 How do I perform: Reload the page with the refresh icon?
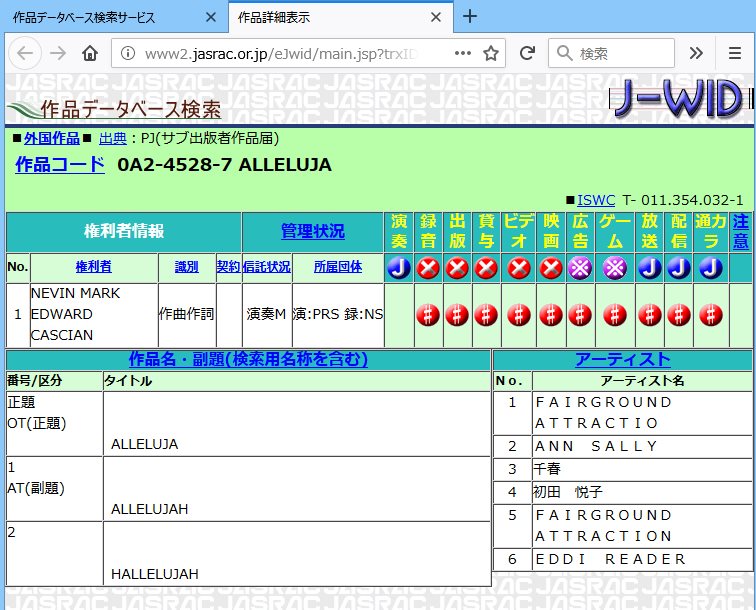527,53
